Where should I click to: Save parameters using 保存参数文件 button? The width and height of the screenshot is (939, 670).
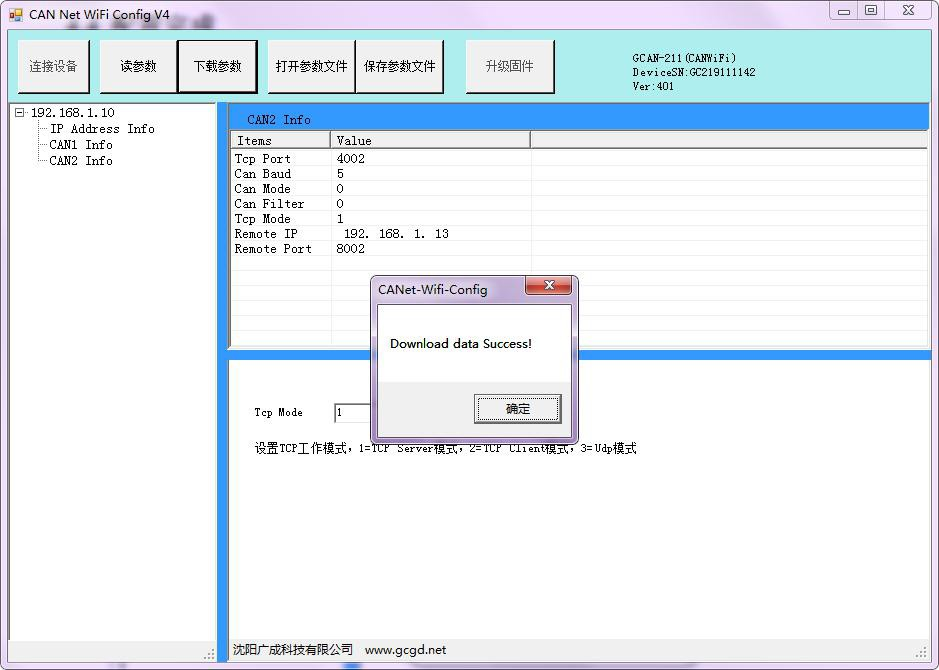399,67
